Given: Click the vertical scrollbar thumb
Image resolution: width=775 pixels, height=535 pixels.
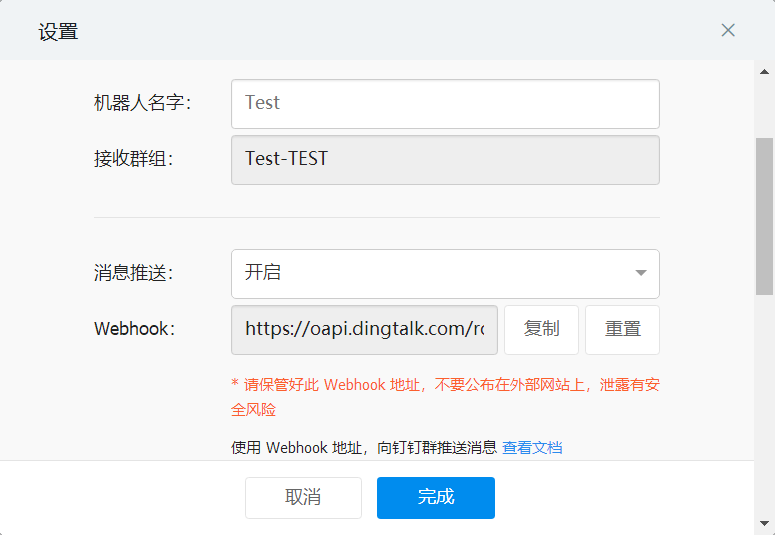Looking at the screenshot, I should 764,215.
